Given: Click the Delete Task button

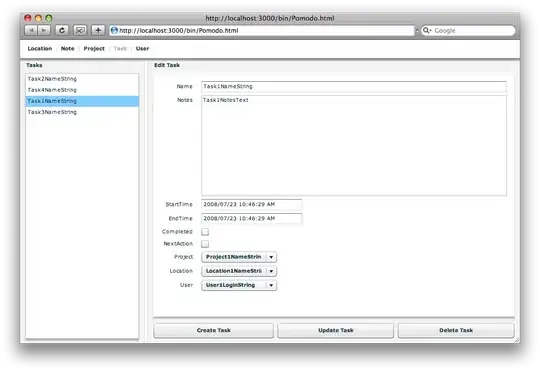Looking at the screenshot, I should click(456, 330).
